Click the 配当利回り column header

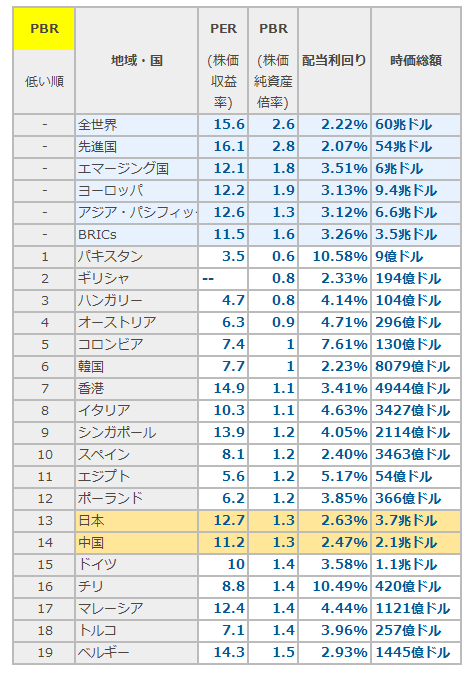tap(335, 61)
